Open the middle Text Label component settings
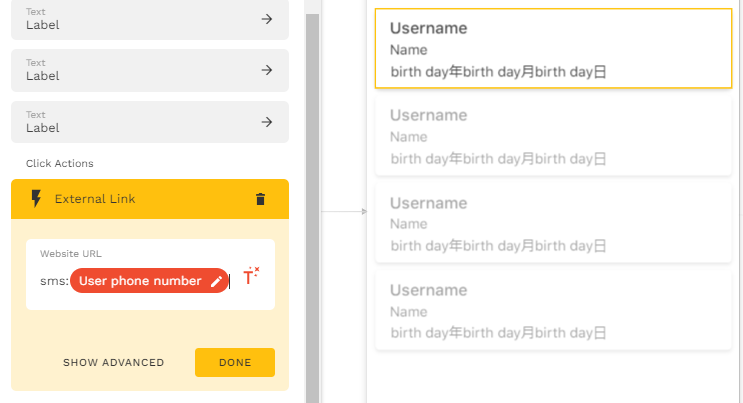Image resolution: width=743 pixels, height=403 pixels. pyautogui.click(x=150, y=70)
